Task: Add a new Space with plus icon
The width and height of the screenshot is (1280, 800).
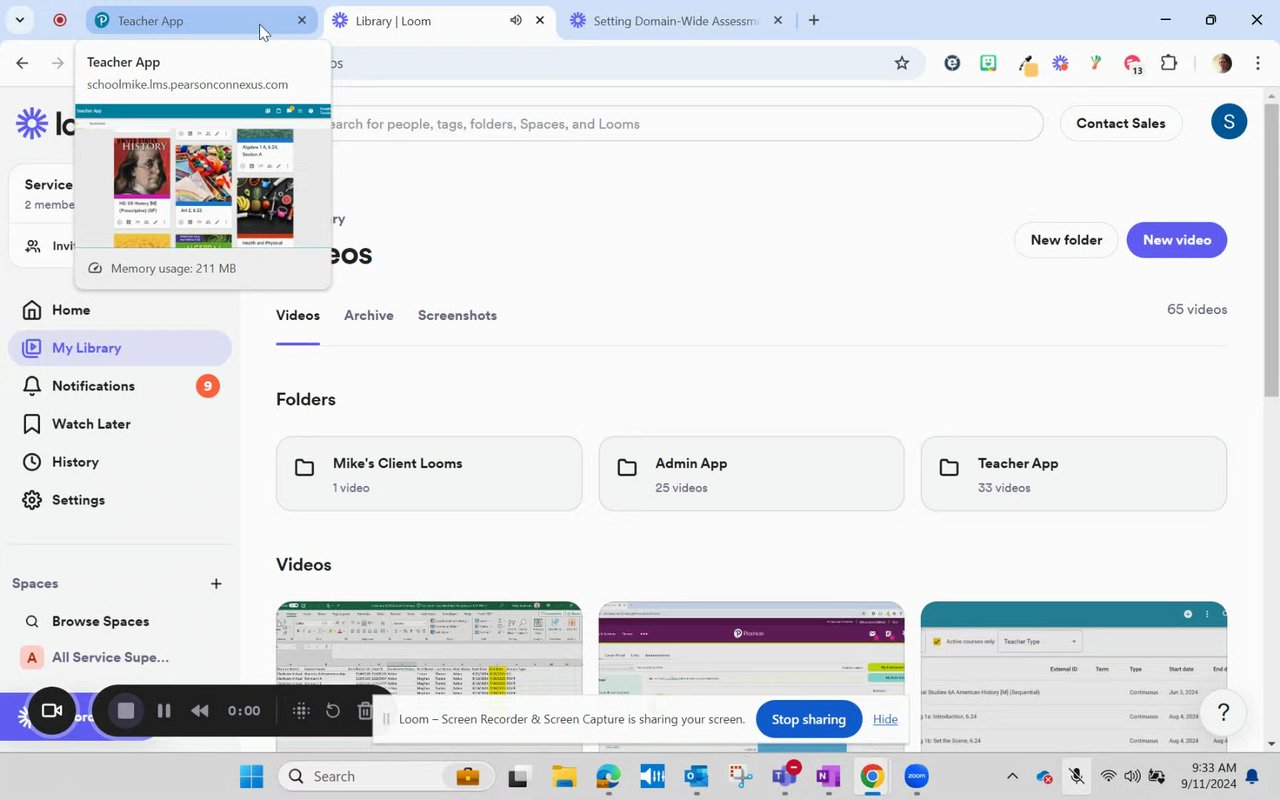Action: (x=216, y=584)
